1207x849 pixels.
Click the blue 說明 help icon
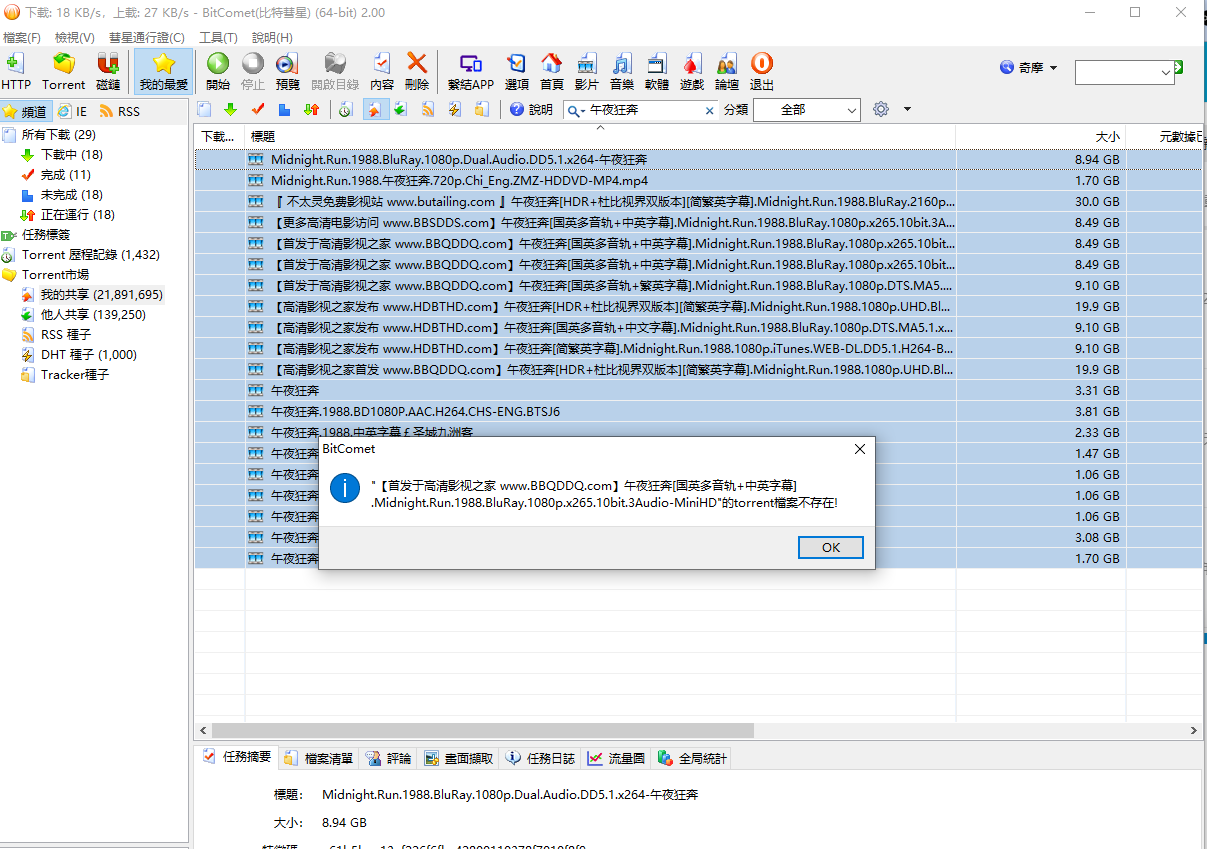[531, 109]
